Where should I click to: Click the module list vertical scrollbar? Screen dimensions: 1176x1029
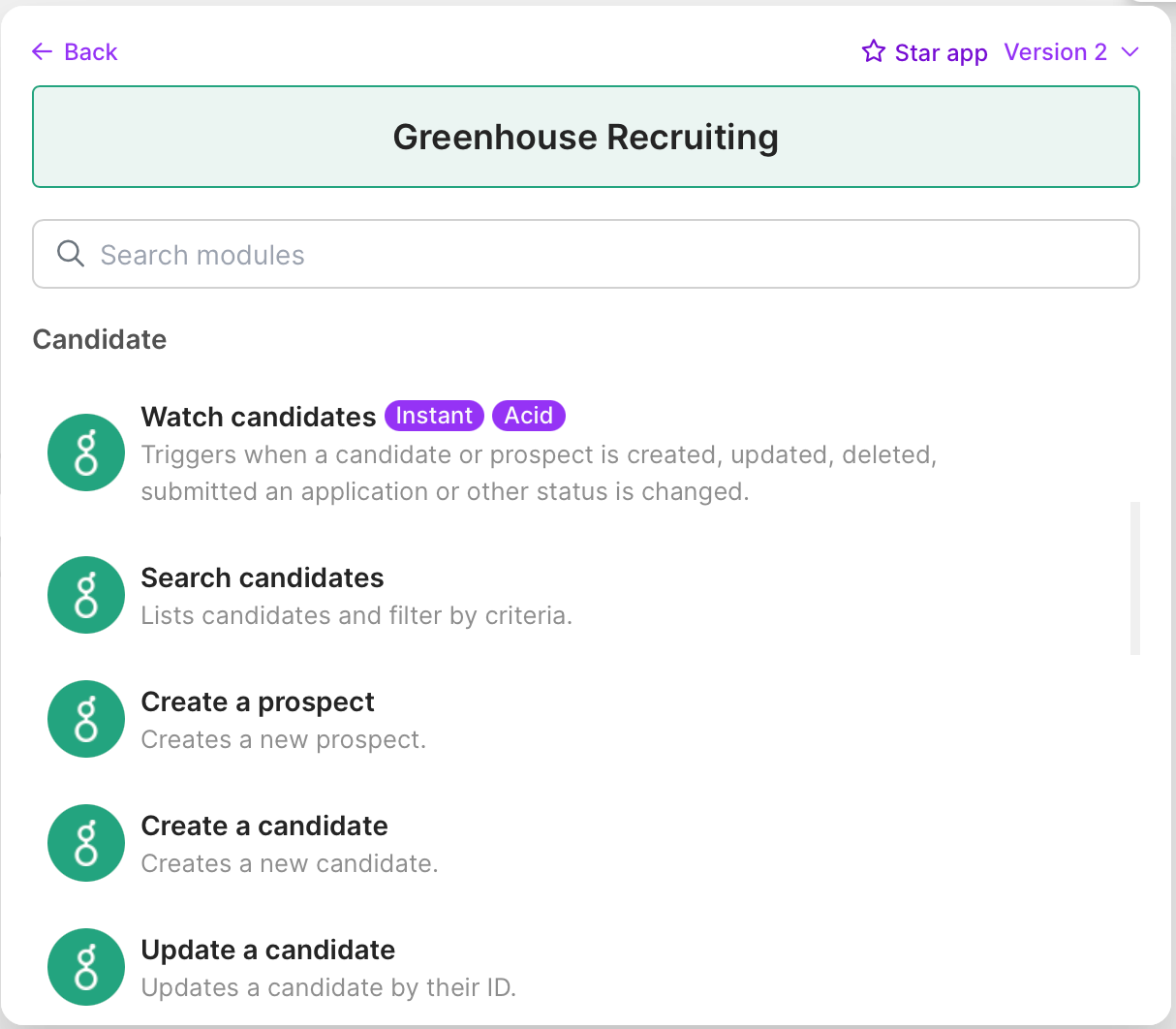[x=1135, y=577]
